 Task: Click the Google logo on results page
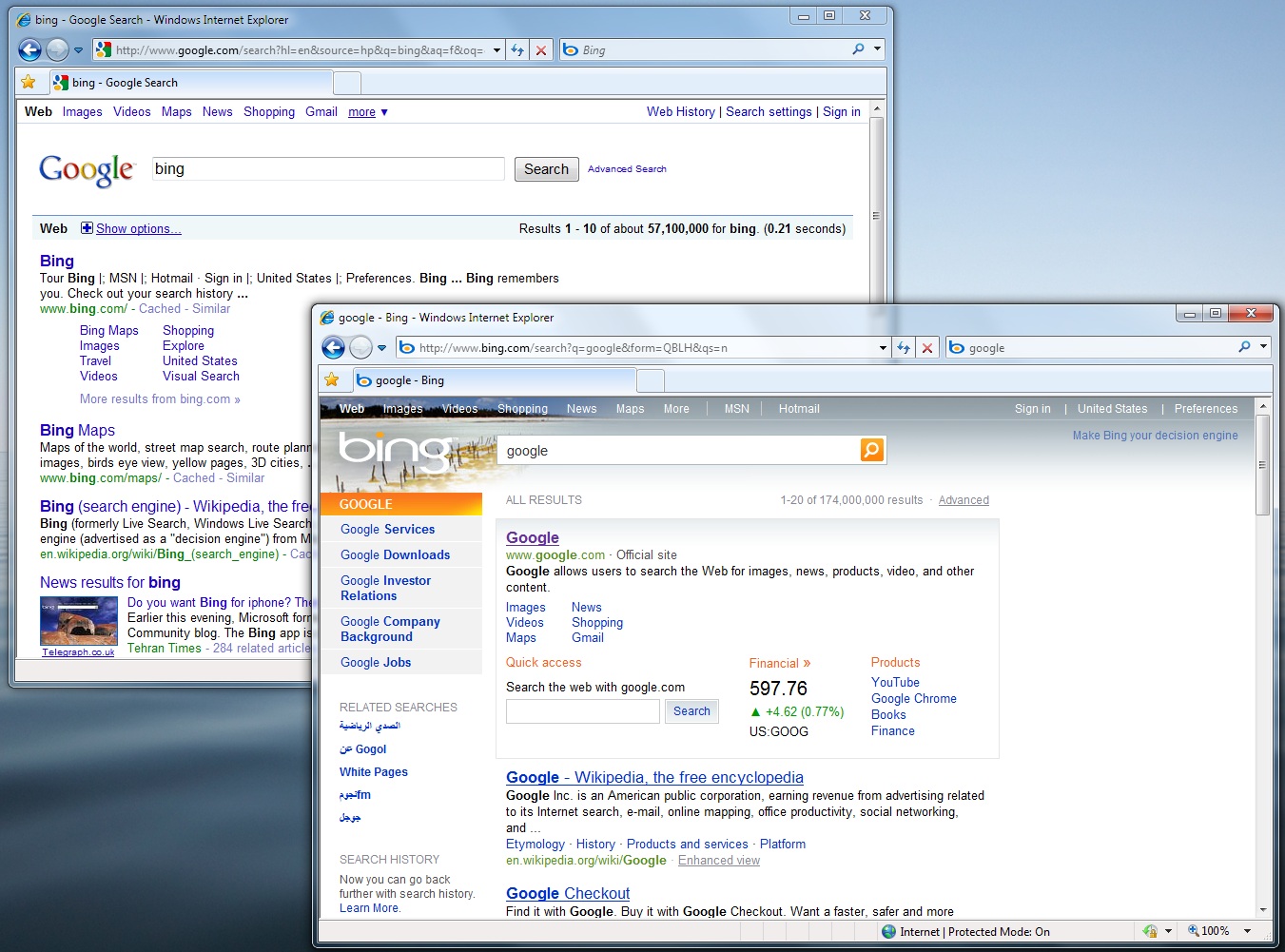click(x=87, y=170)
